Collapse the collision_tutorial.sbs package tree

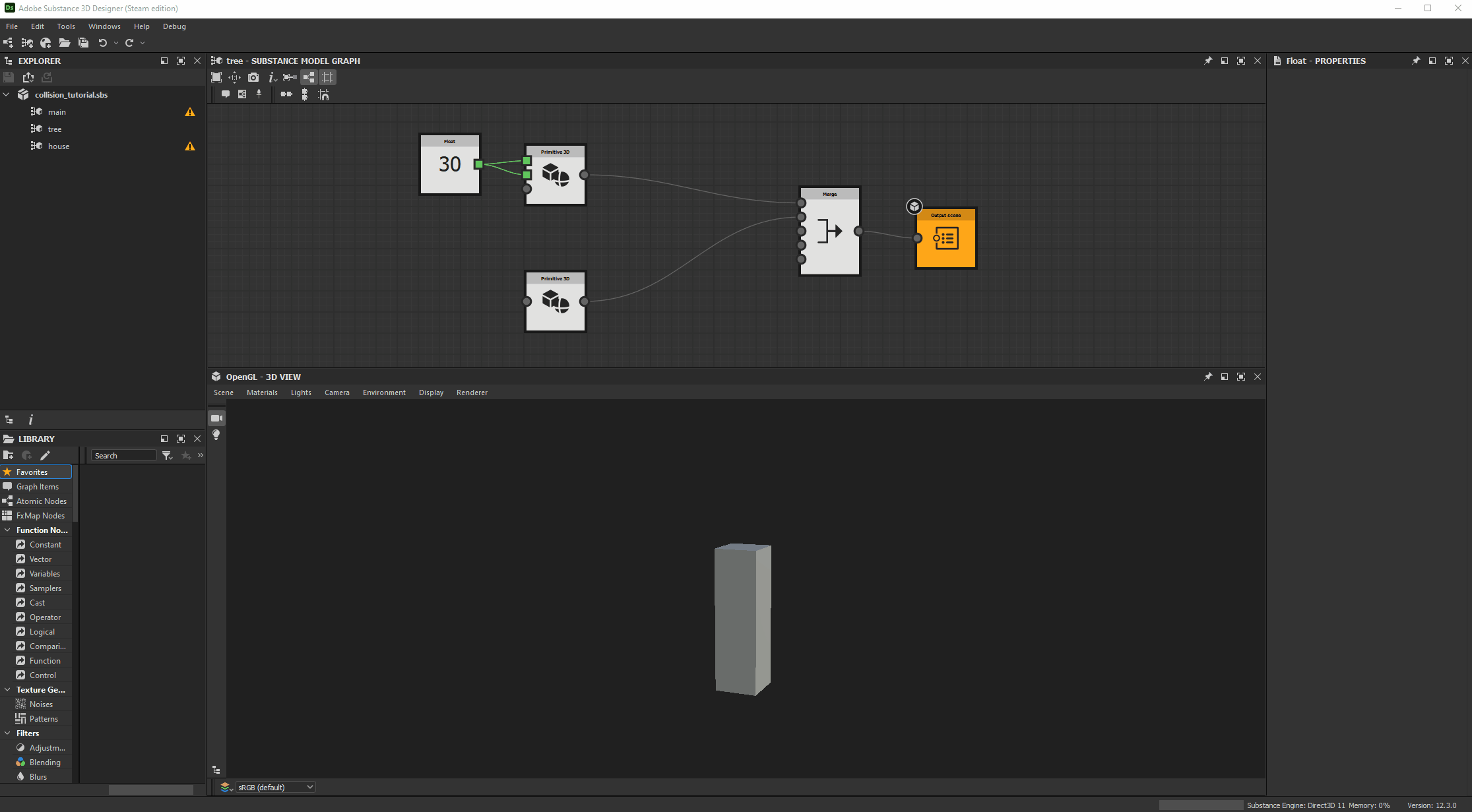pos(7,95)
